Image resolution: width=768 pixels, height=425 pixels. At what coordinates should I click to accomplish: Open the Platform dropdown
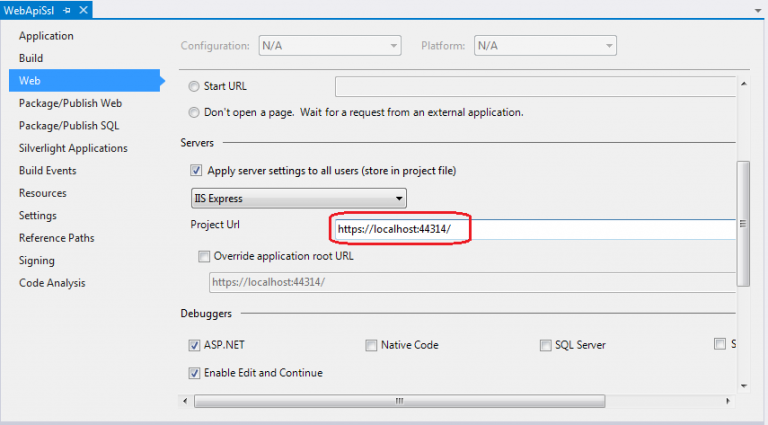click(545, 46)
